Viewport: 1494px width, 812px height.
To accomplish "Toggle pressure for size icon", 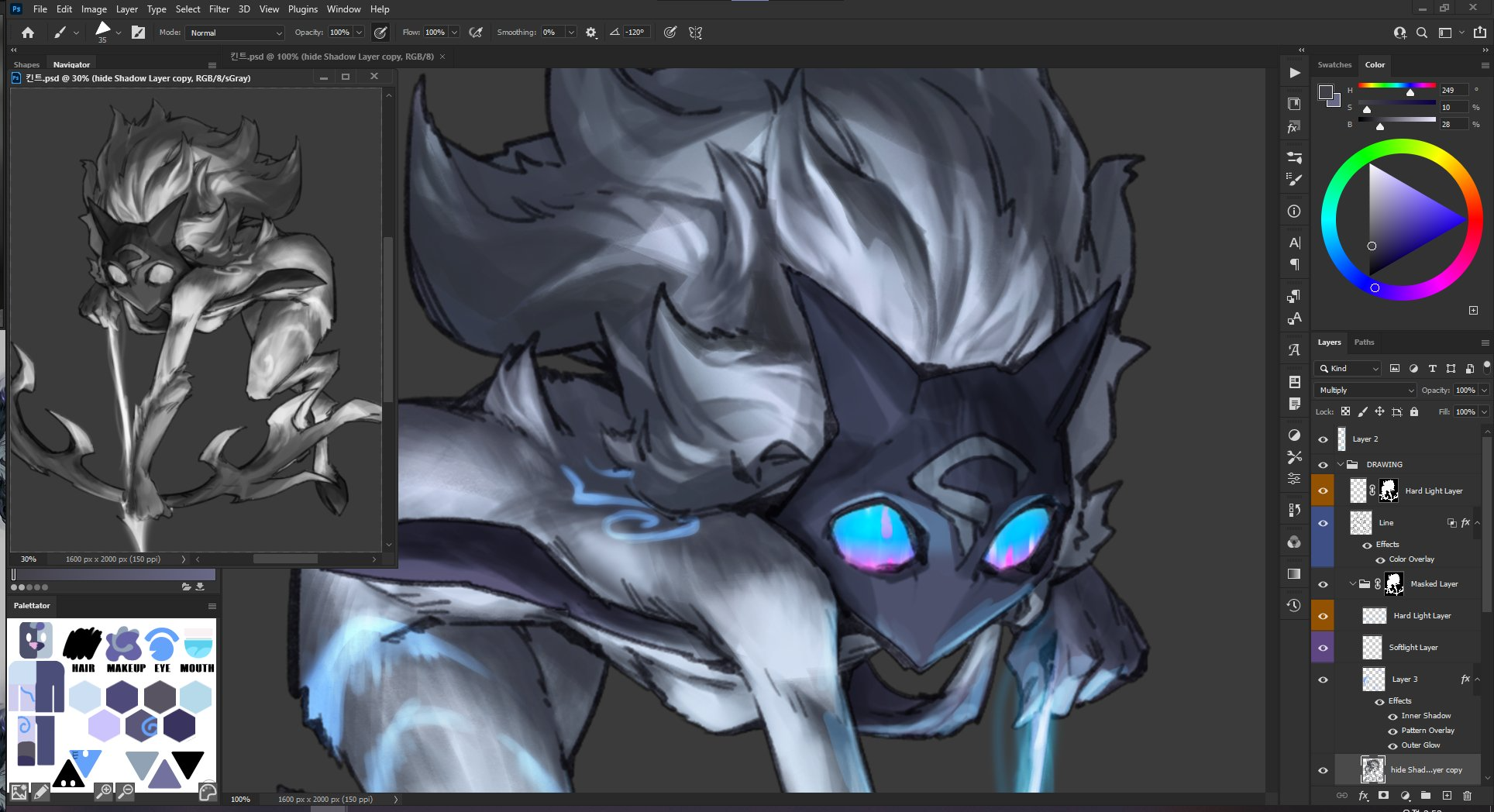I will tap(670, 33).
